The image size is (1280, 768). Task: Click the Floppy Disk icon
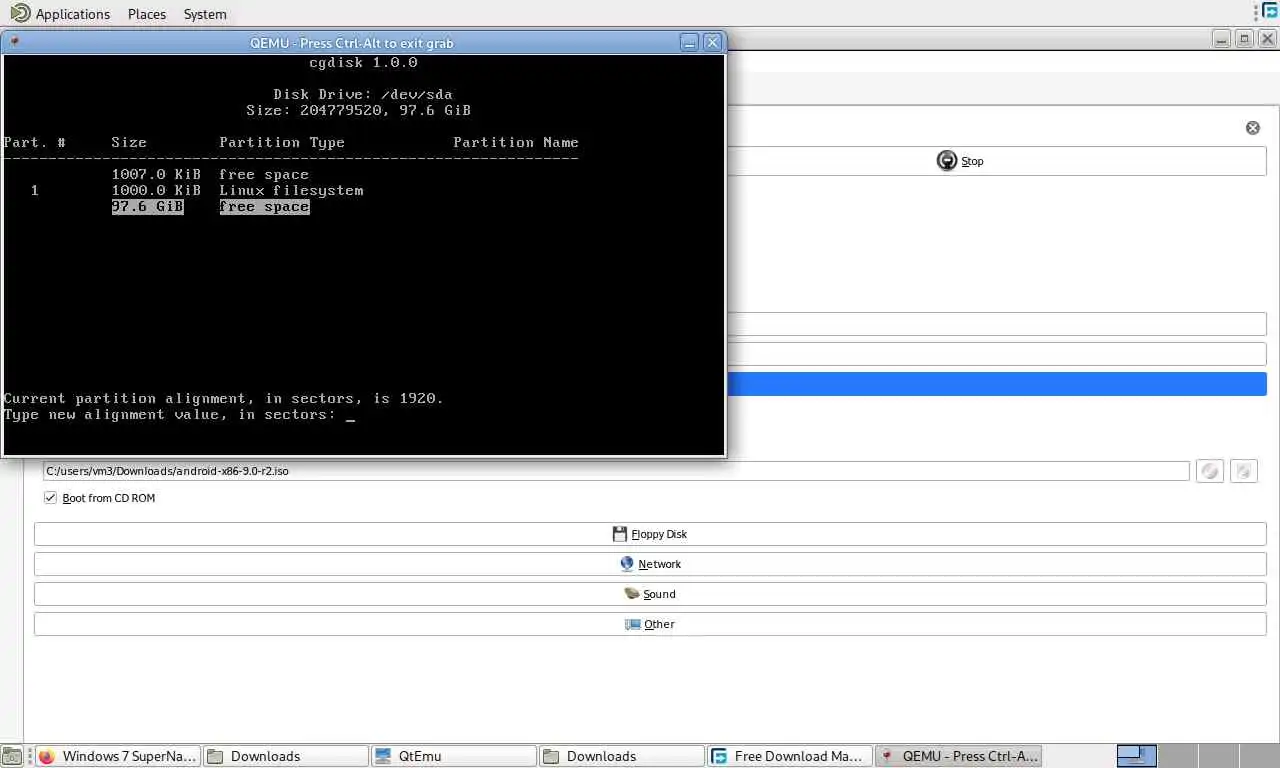coord(620,534)
